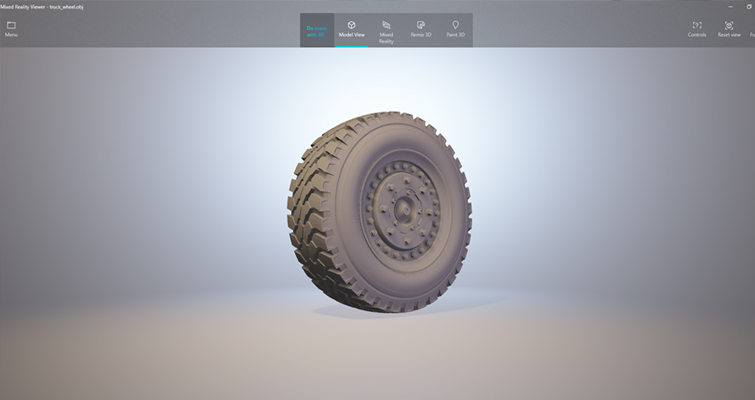Switch to the Model View tab label
Viewport: 755px width, 400px height.
coord(351,35)
